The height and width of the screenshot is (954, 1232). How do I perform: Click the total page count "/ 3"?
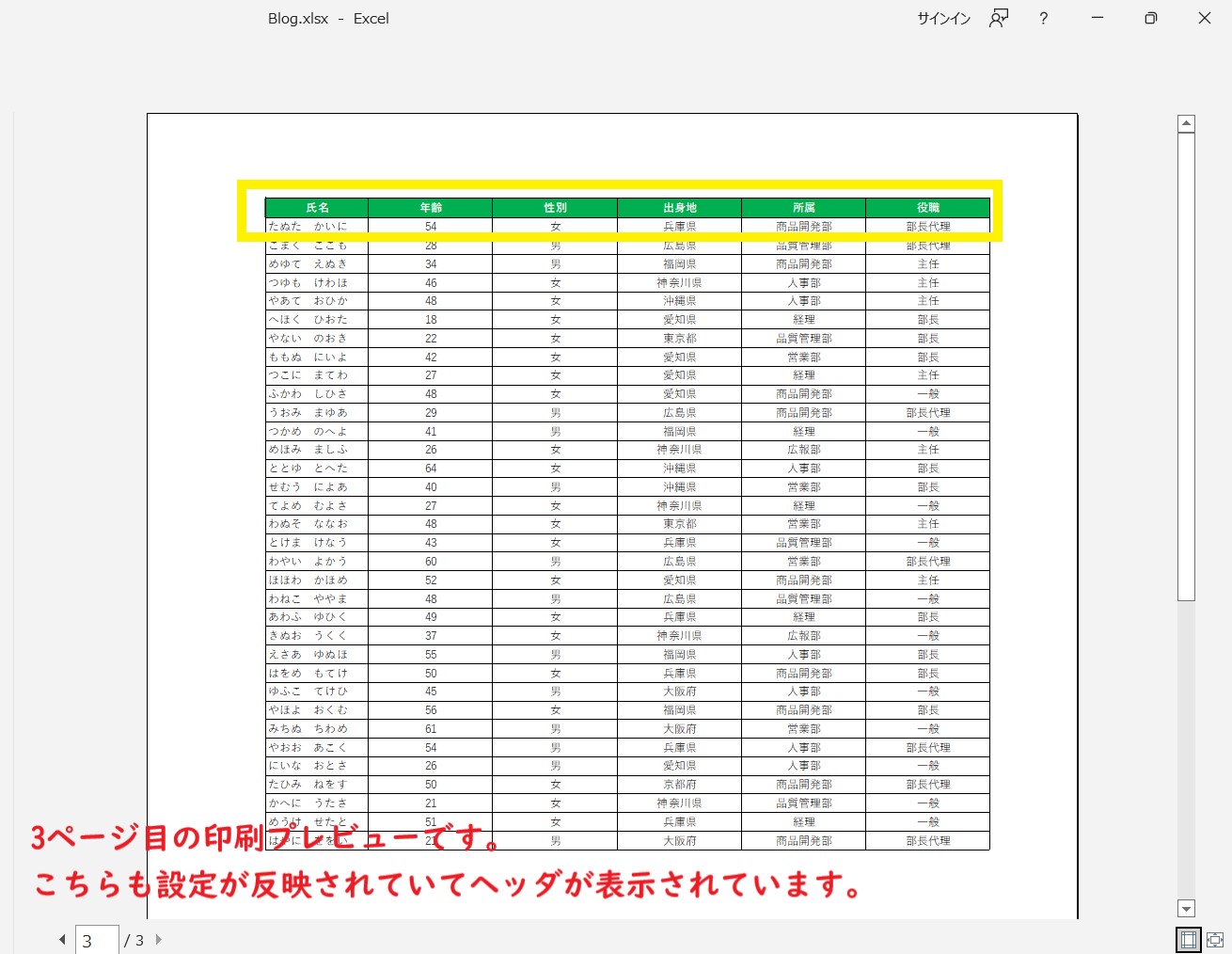(x=134, y=940)
